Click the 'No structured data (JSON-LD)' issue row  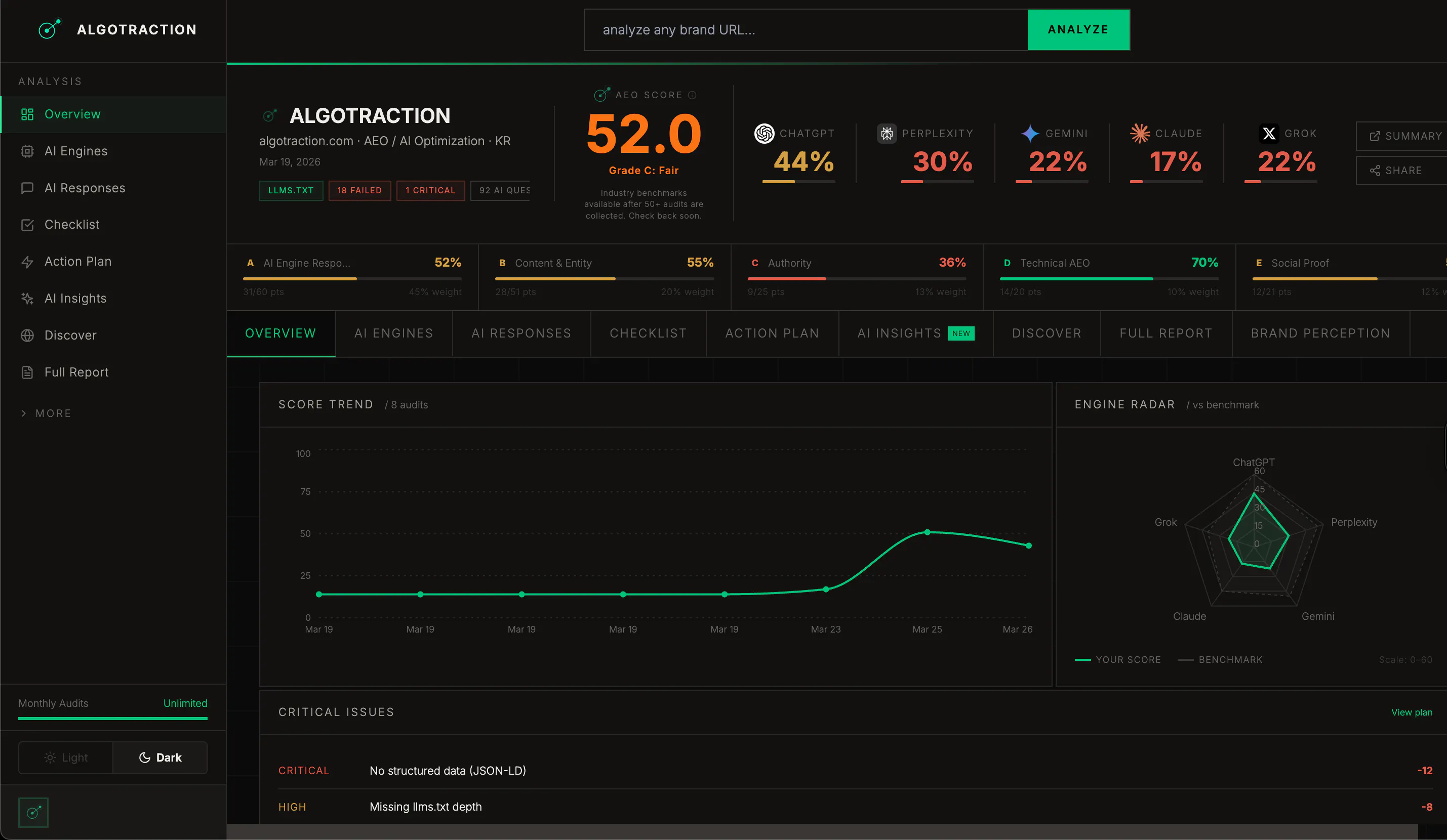[856, 771]
